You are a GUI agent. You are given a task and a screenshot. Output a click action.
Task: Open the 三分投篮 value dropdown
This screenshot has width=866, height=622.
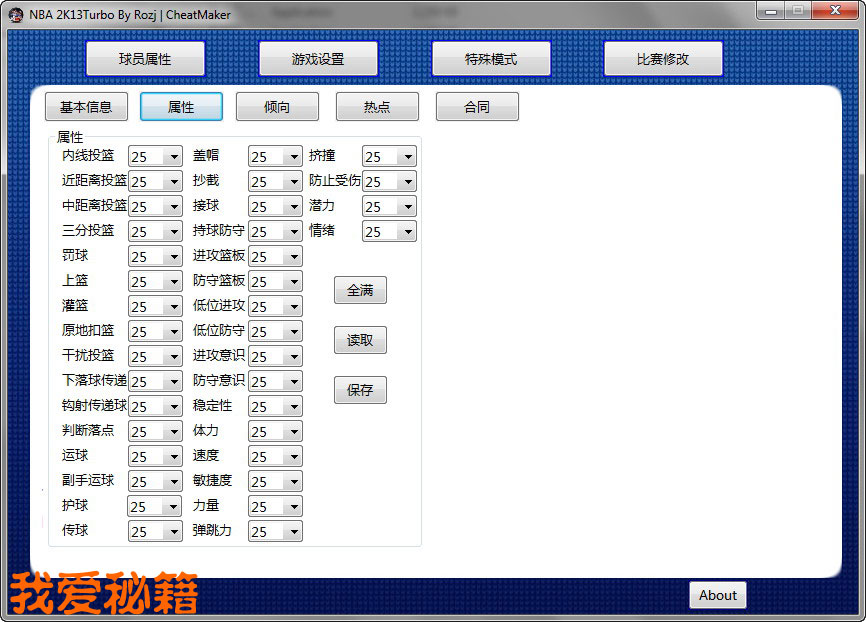173,232
